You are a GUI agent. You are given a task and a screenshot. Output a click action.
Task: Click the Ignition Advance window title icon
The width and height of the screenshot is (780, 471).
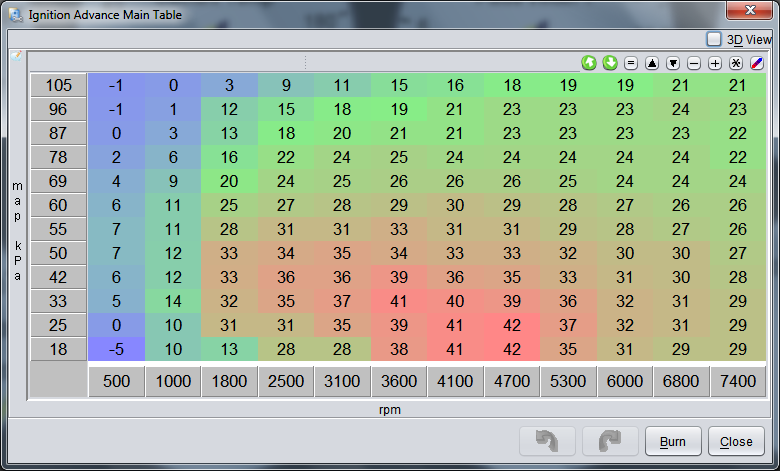(x=16, y=15)
